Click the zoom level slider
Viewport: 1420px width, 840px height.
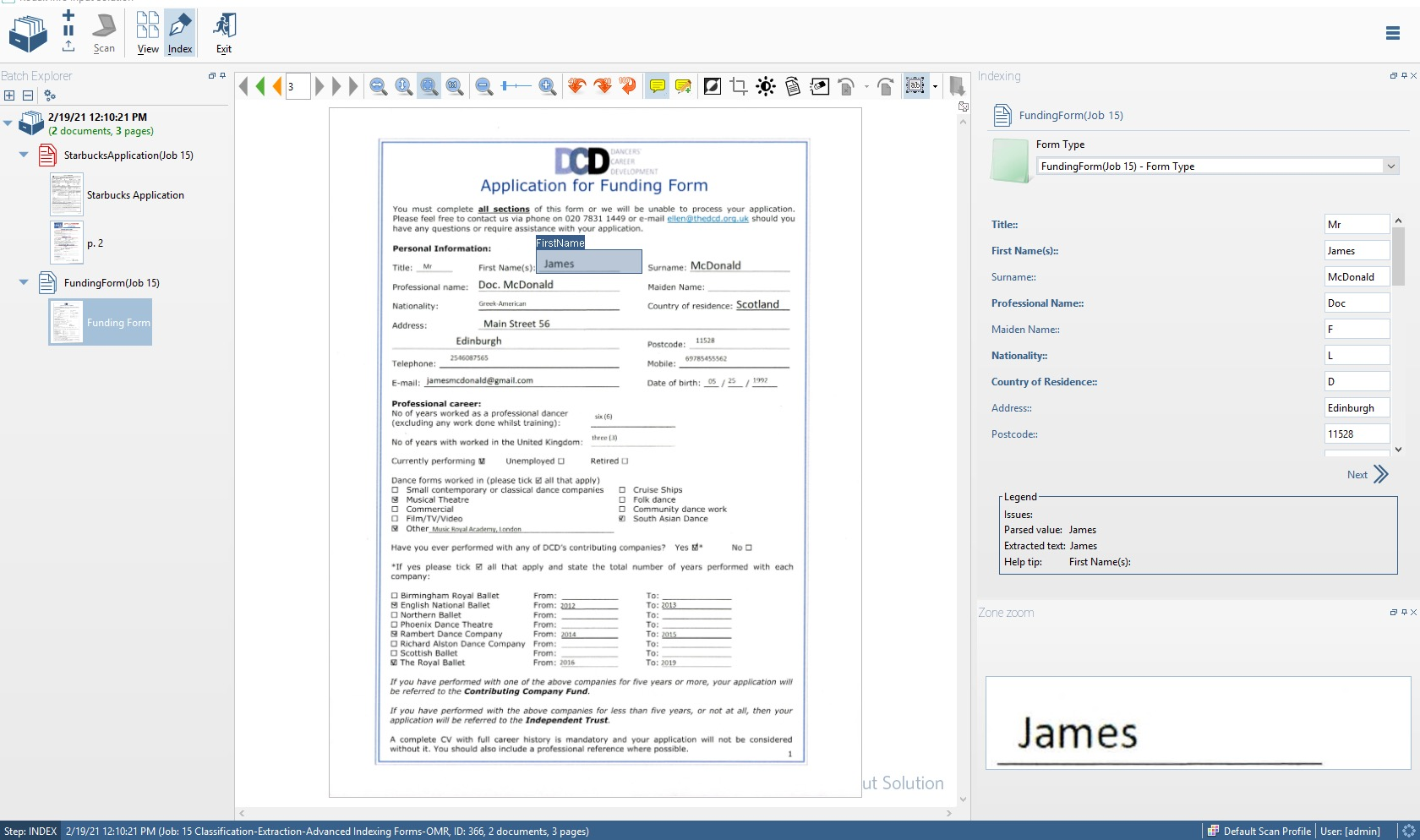[516, 85]
